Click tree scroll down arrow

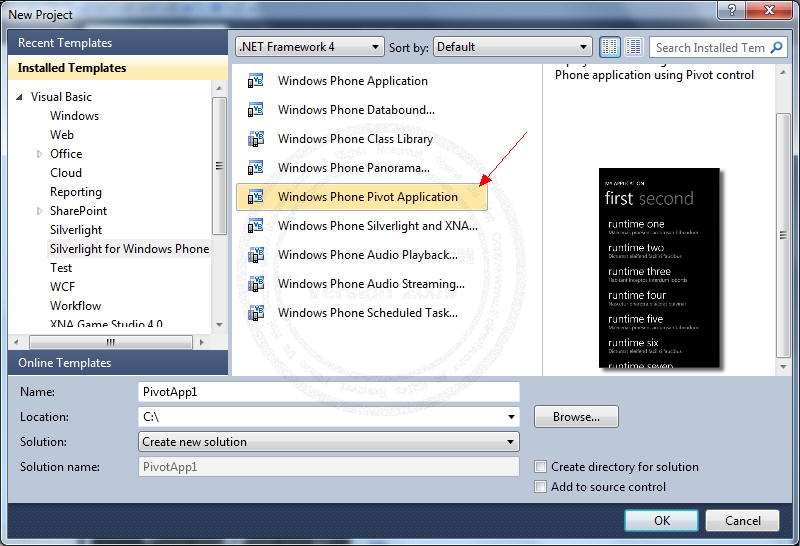pyautogui.click(x=219, y=325)
